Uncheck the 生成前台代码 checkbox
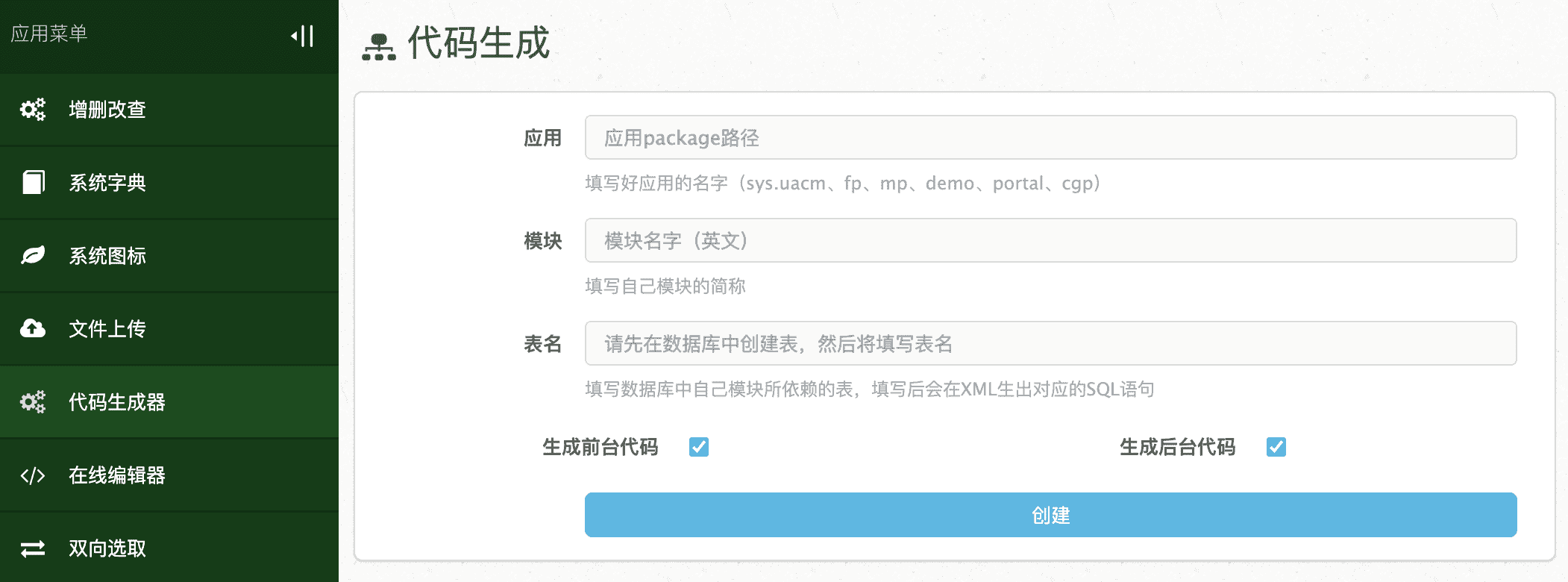Image resolution: width=1568 pixels, height=582 pixels. point(699,447)
